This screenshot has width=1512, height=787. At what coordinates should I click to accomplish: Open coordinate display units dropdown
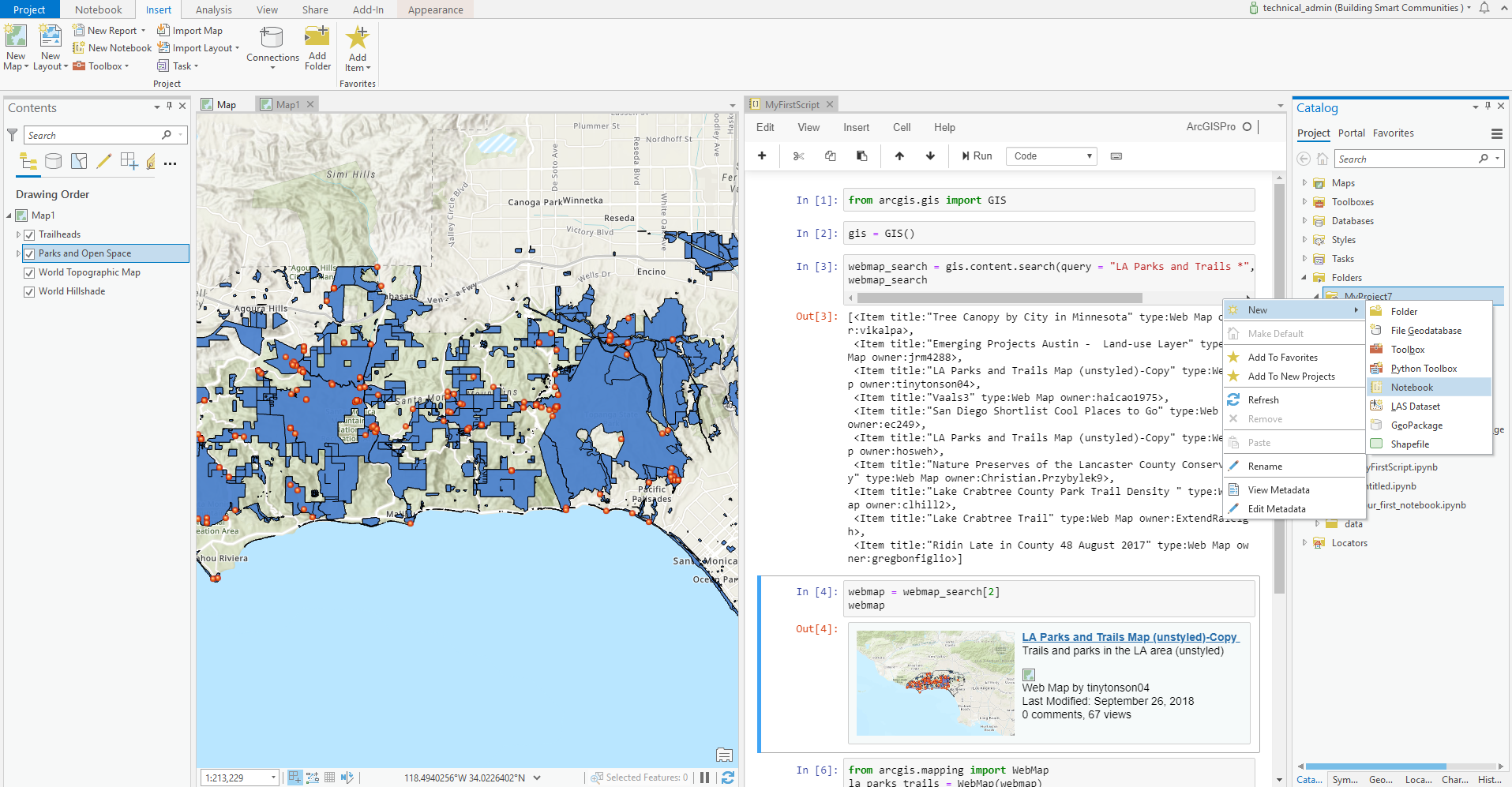click(x=537, y=778)
